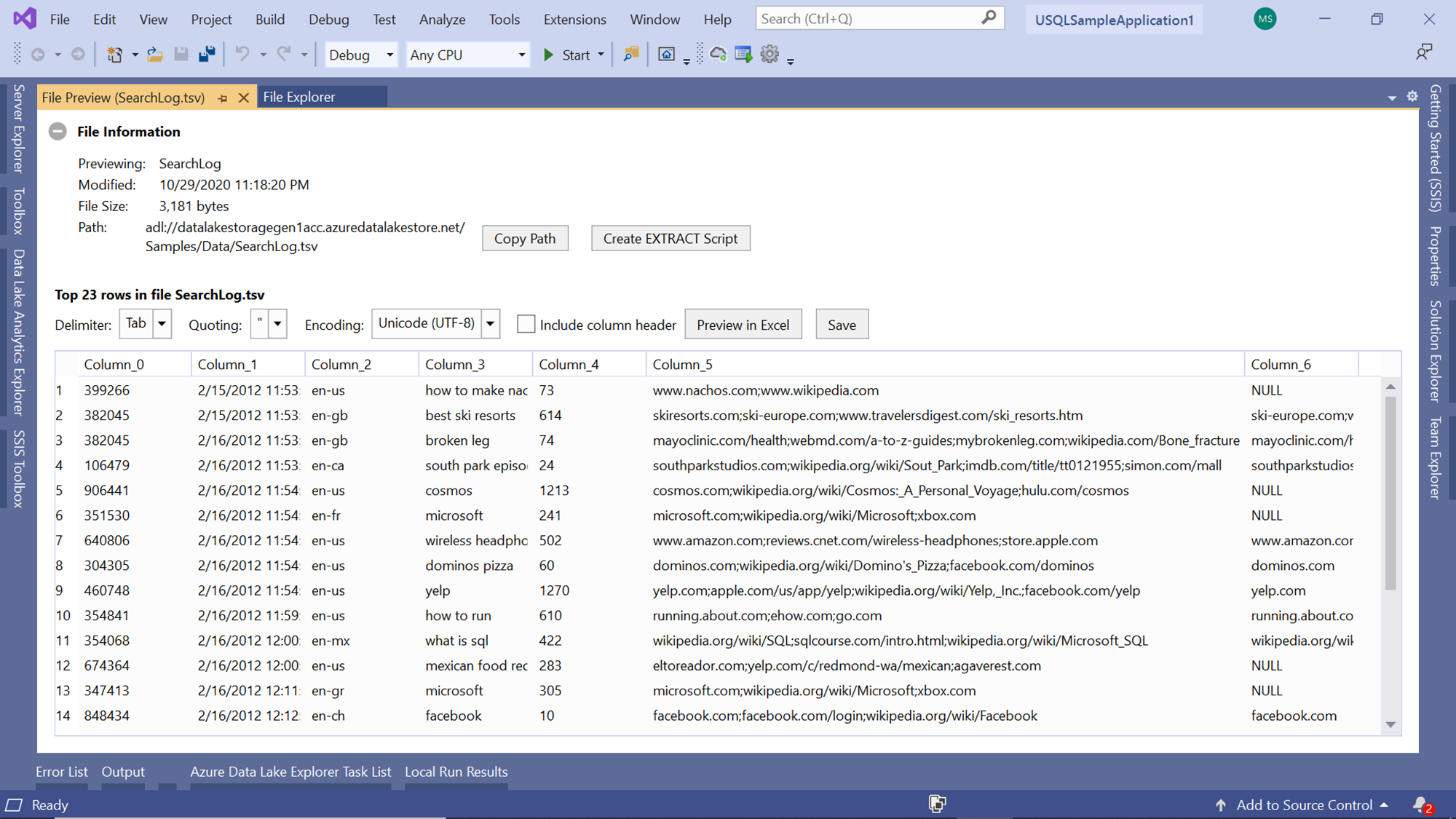This screenshot has width=1456, height=819.
Task: Click the Live Share feedback icon
Action: pos(1423,52)
